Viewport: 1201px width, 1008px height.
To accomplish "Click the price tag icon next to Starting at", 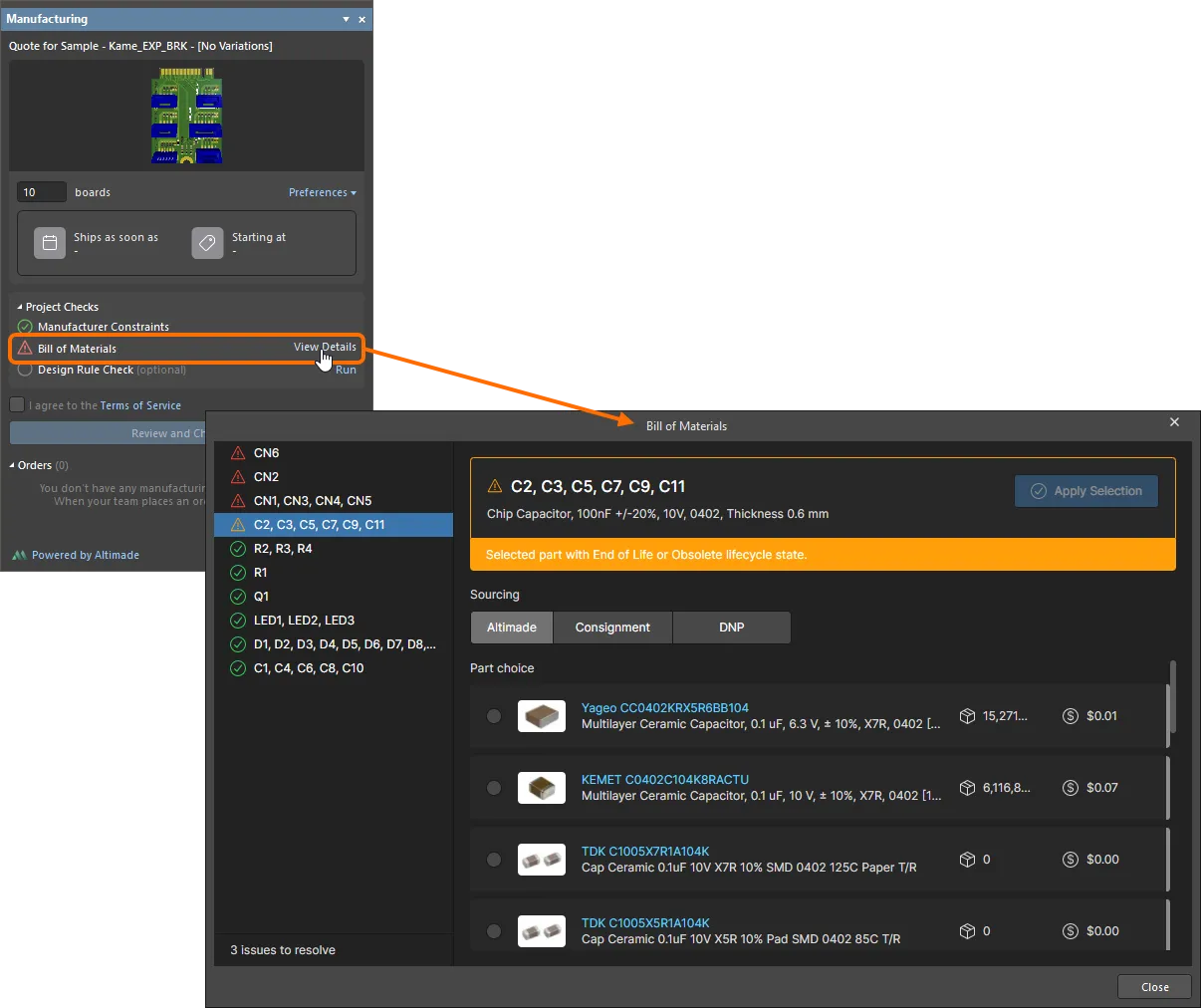I will 207,242.
